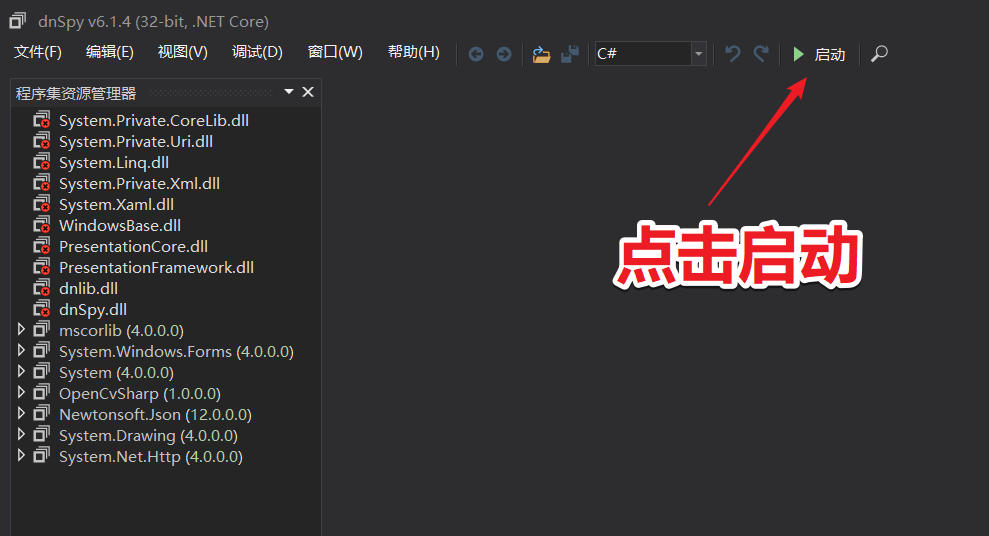Select System.Net.Http (4.0.0.0) label
Image resolution: width=989 pixels, height=536 pixels.
(151, 457)
